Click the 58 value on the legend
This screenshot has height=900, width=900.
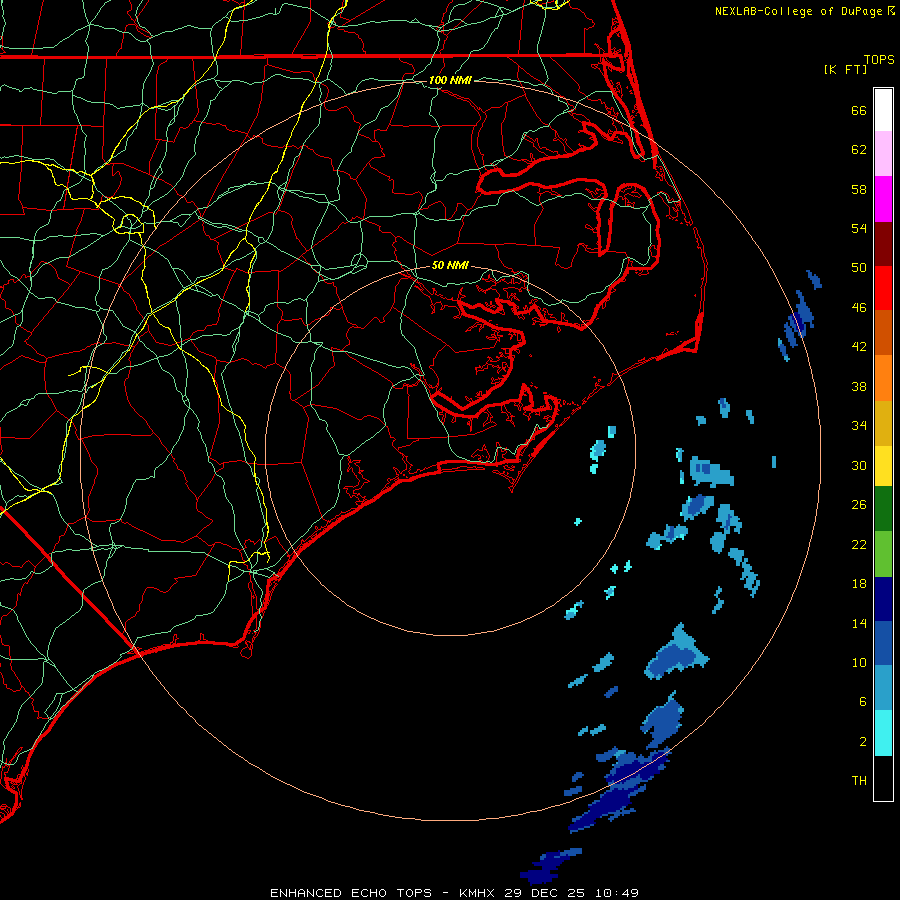859,189
